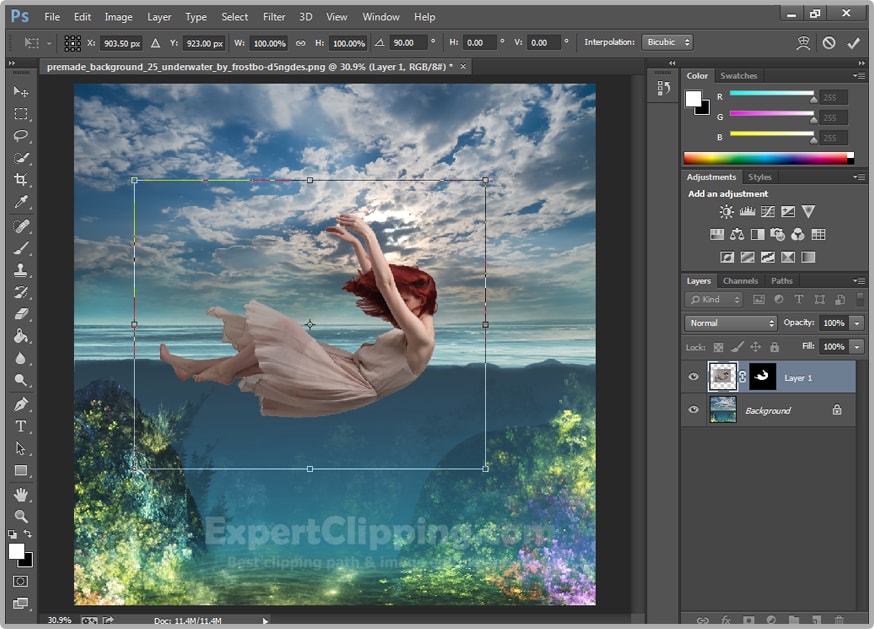Enable transparent pixels lock in Layers panel
The height and width of the screenshot is (629, 874).
click(718, 346)
